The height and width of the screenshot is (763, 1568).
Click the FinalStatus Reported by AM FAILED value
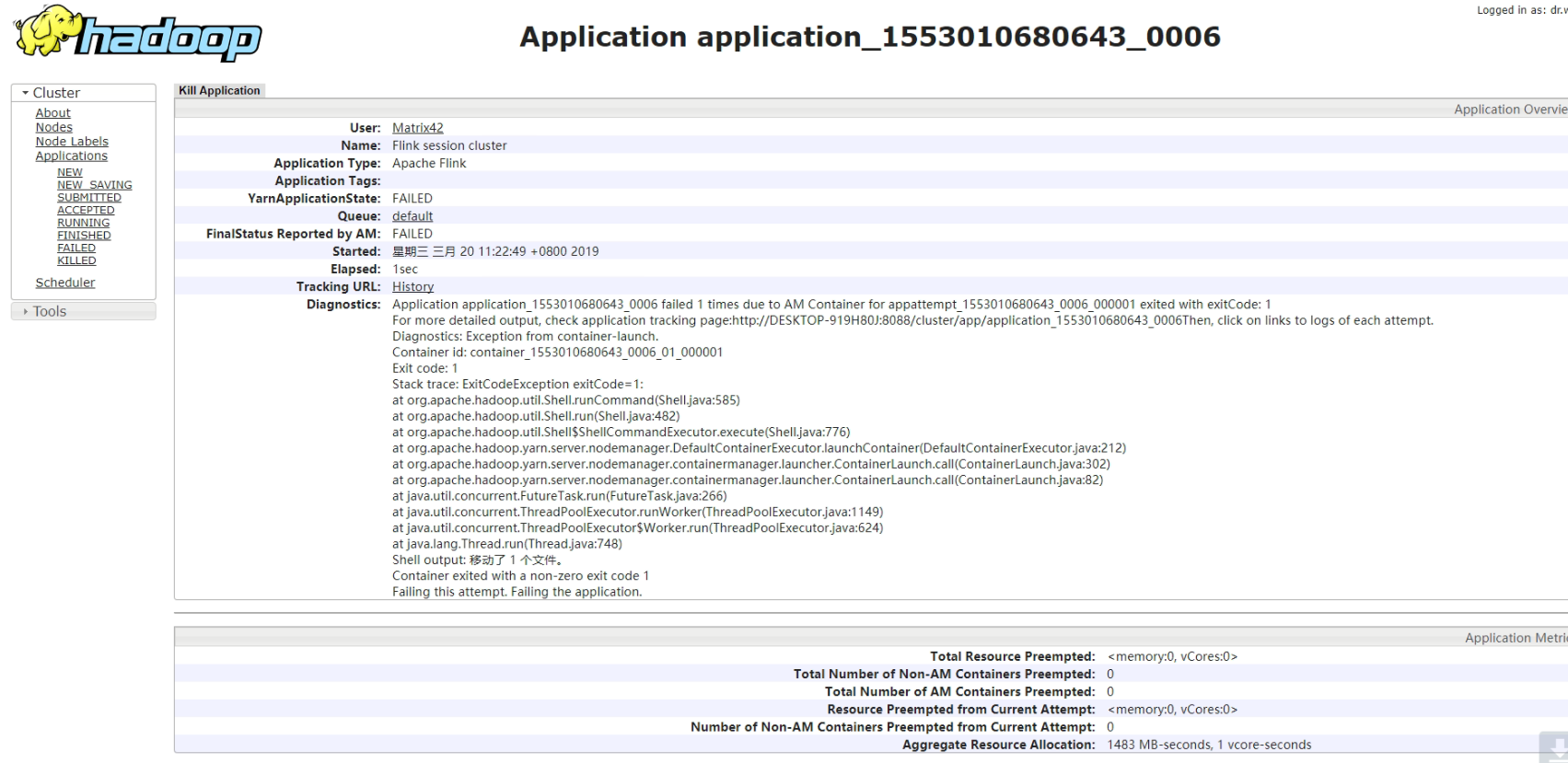[x=412, y=234]
